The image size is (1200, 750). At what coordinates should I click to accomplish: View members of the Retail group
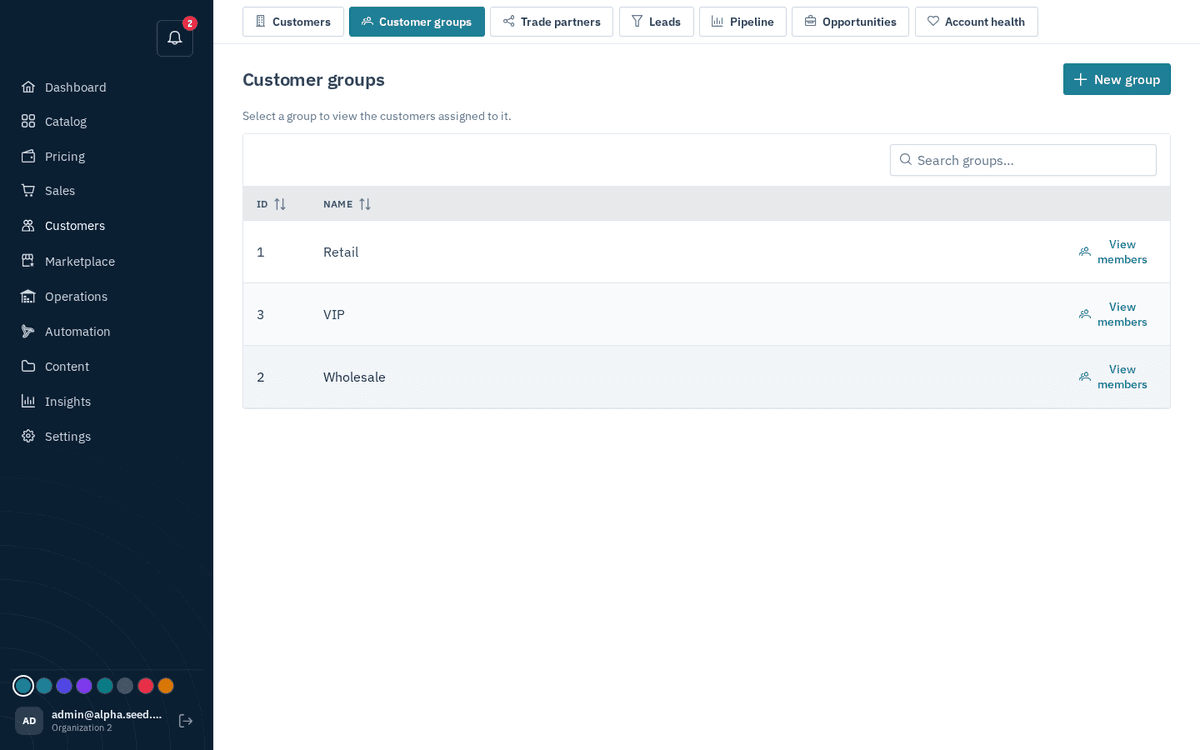point(1113,252)
